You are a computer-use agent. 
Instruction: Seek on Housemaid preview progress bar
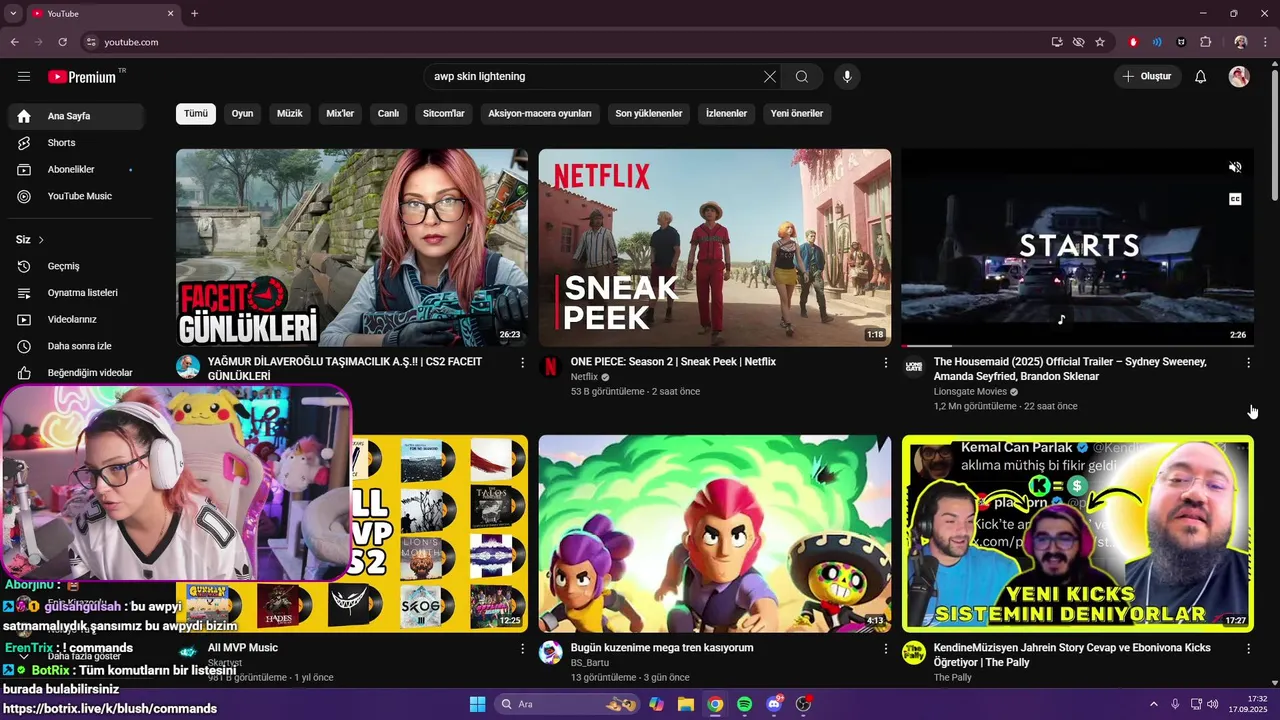1078,346
